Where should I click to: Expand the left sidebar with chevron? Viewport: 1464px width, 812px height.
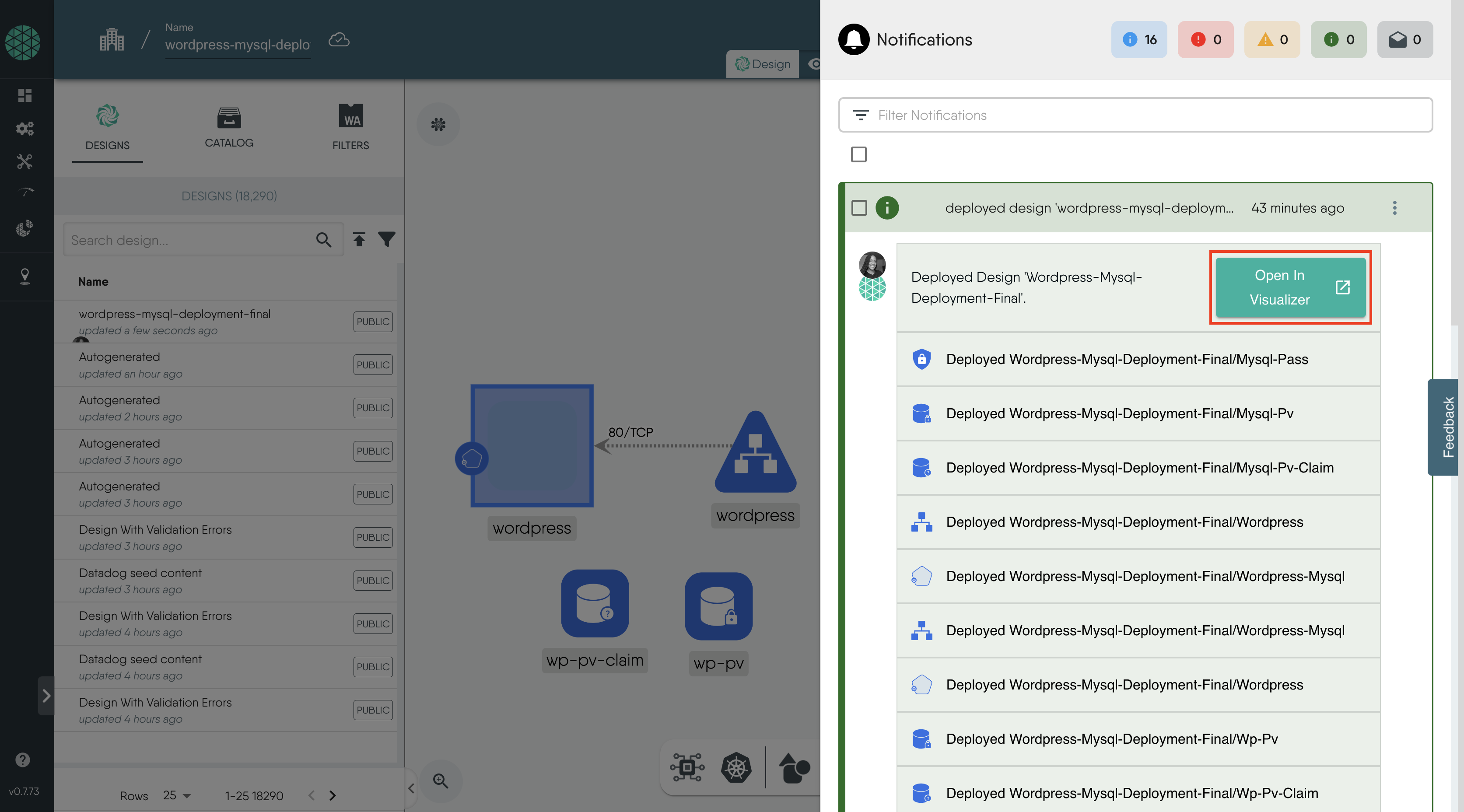(x=46, y=696)
